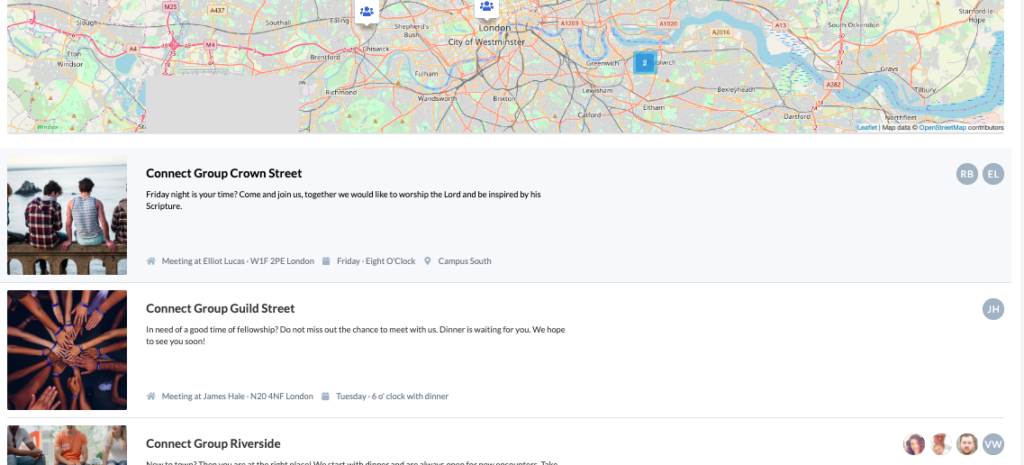Open Crown Street group photo thumbnail
This screenshot has width=1024, height=465.
[67, 215]
